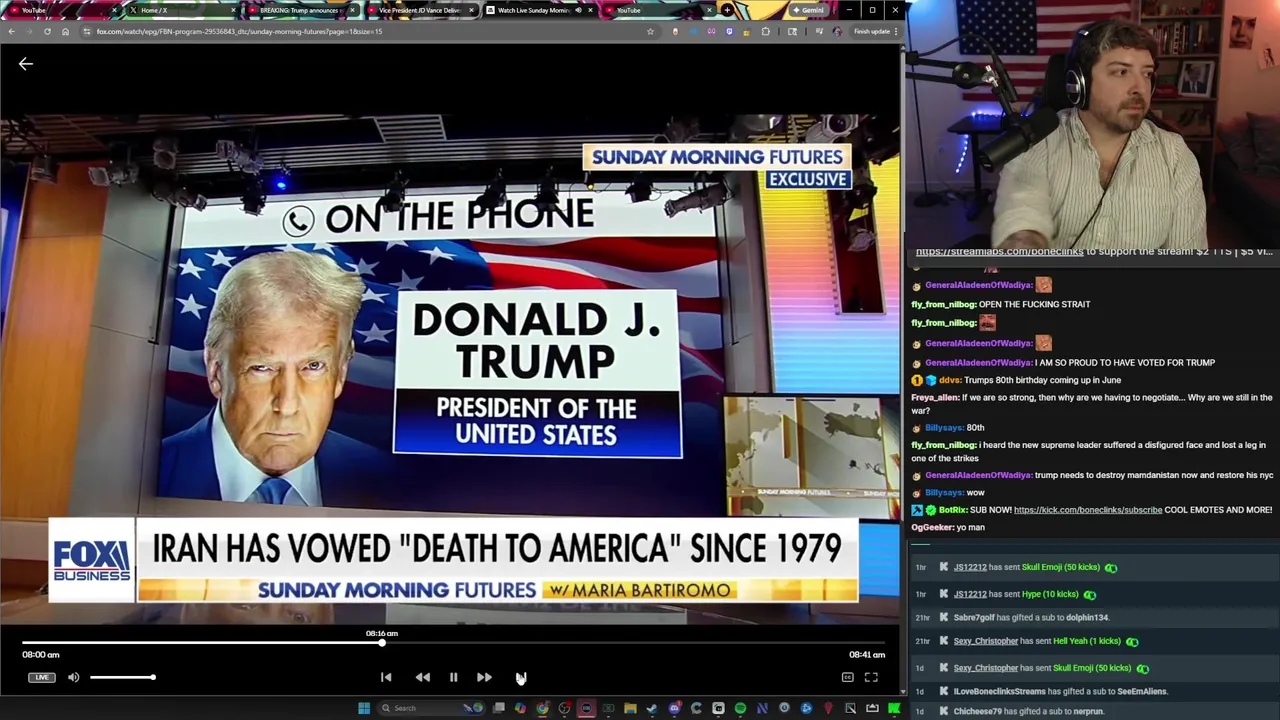This screenshot has width=1280, height=720.
Task: Enter fullscreen video mode
Action: pyautogui.click(x=871, y=677)
